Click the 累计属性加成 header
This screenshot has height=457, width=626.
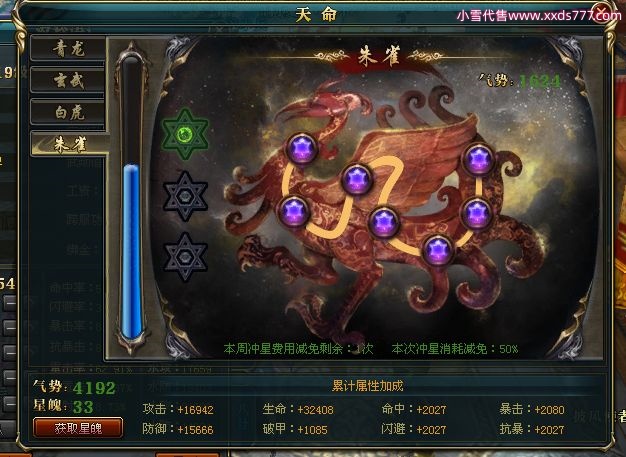(x=368, y=386)
